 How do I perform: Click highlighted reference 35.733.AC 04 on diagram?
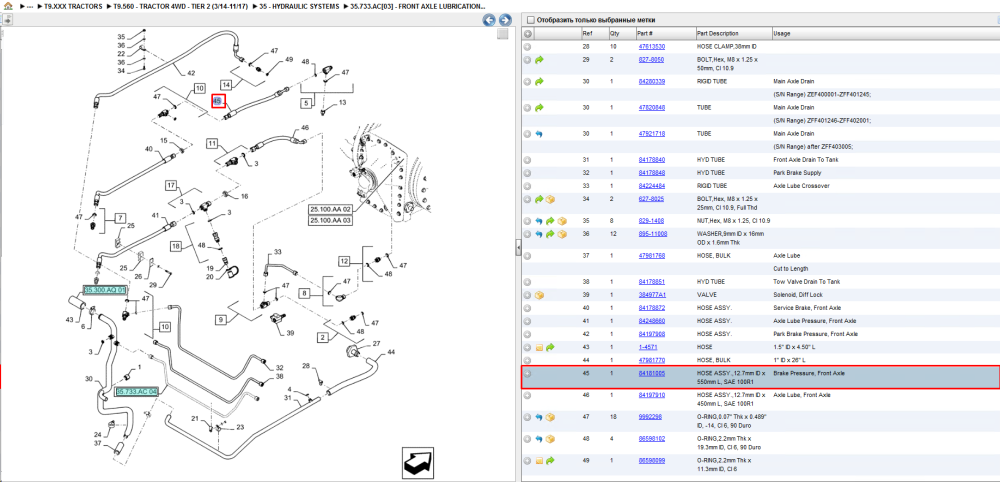(x=136, y=392)
